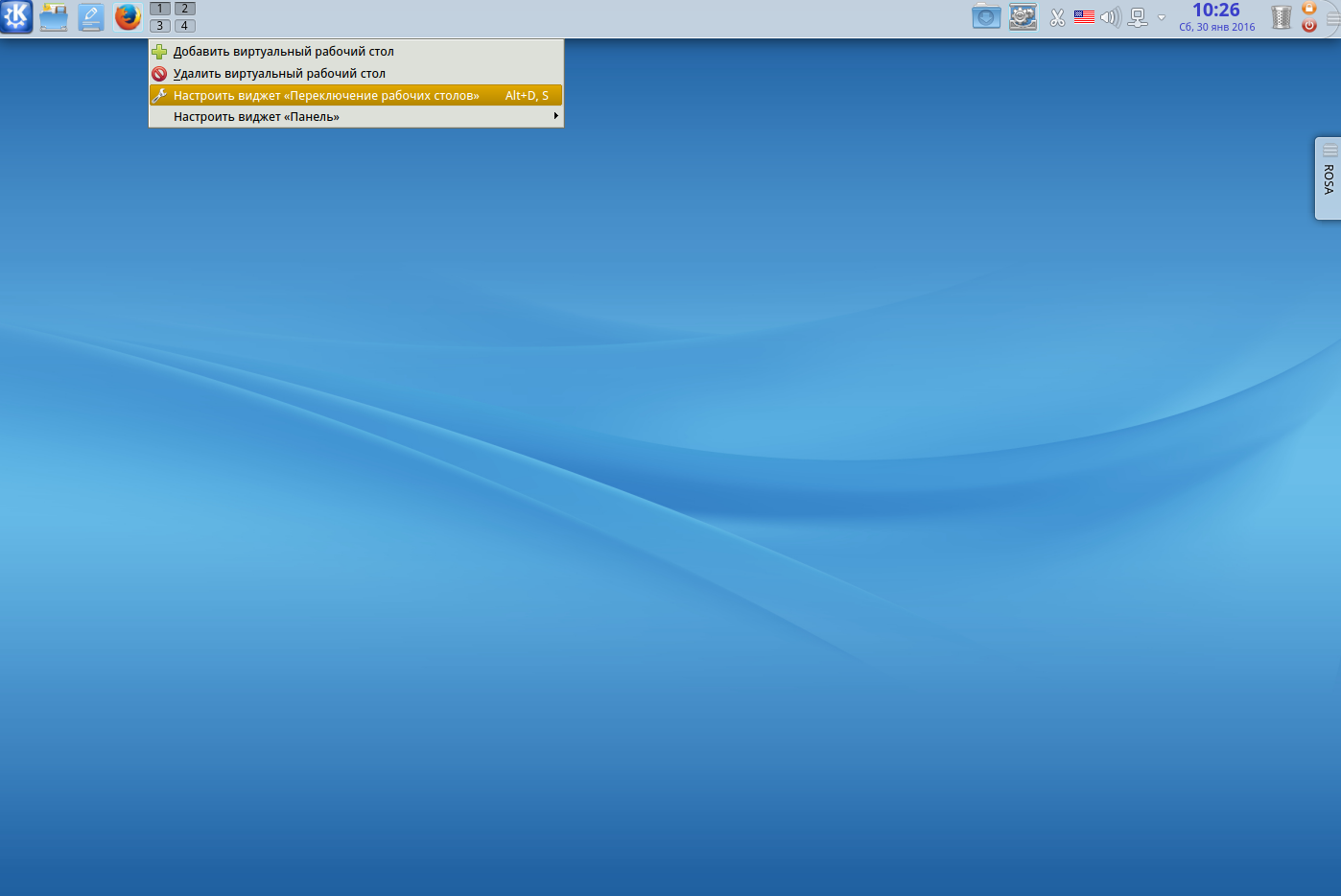Open the trash bin on the panel
This screenshot has width=1341, height=896.
tap(1282, 17)
